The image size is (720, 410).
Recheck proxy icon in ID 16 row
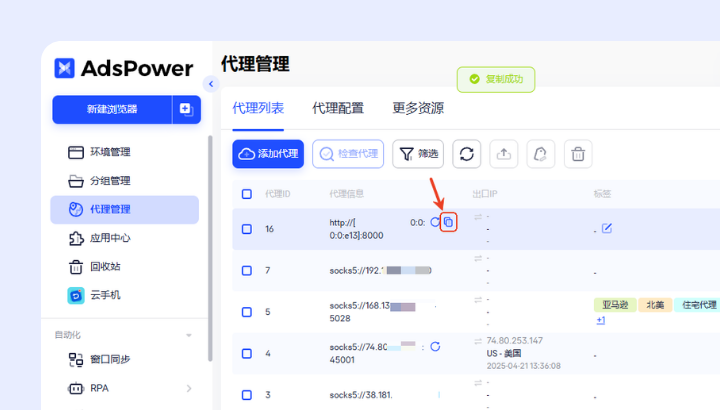coord(435,222)
